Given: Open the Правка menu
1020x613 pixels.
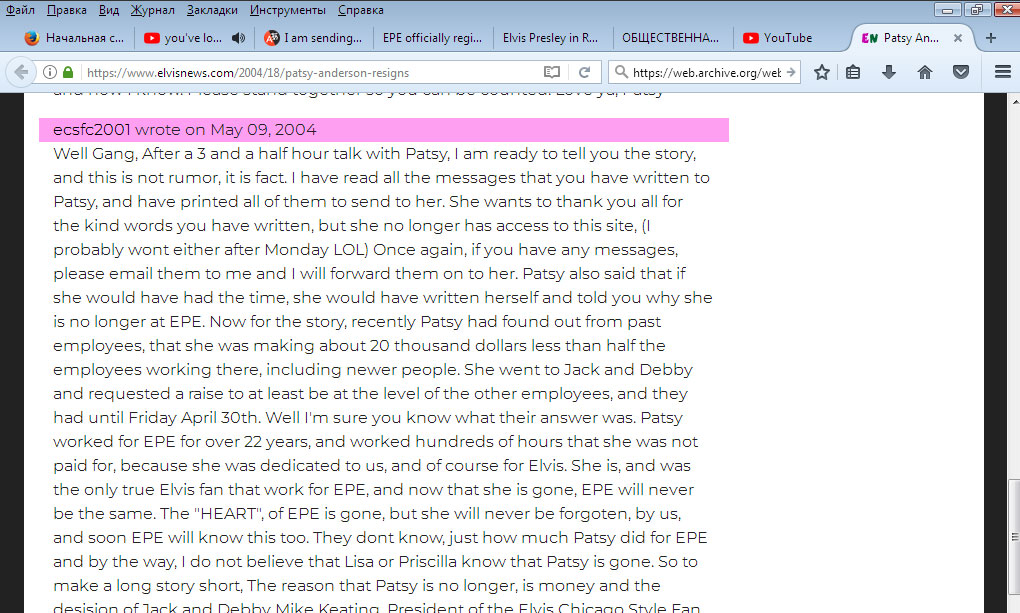Looking at the screenshot, I should [x=66, y=10].
